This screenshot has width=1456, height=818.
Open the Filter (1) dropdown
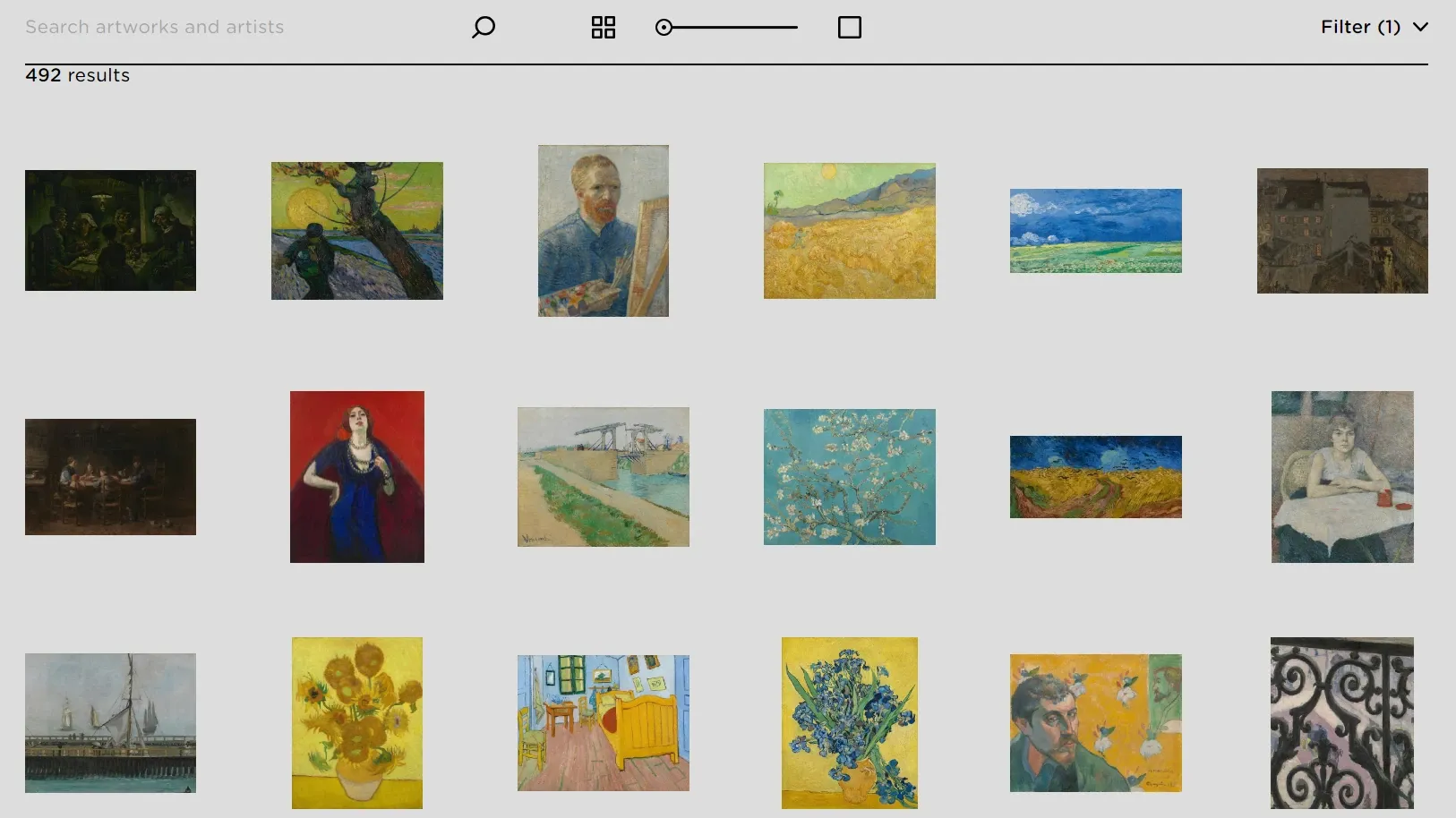coord(1359,27)
